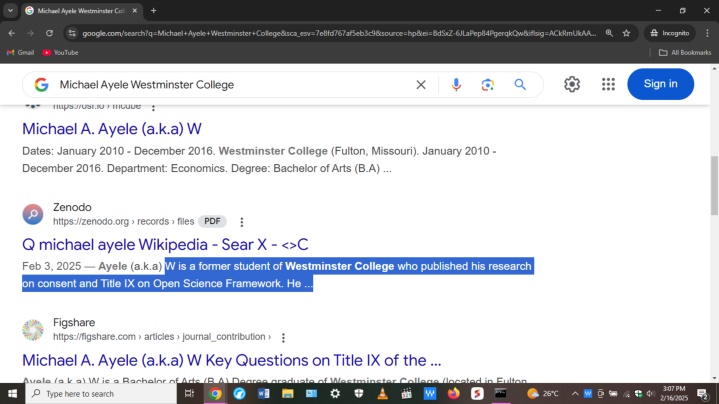Viewport: 719px width, 404px height.
Task: Show hidden system tray icons
Action: 575,393
